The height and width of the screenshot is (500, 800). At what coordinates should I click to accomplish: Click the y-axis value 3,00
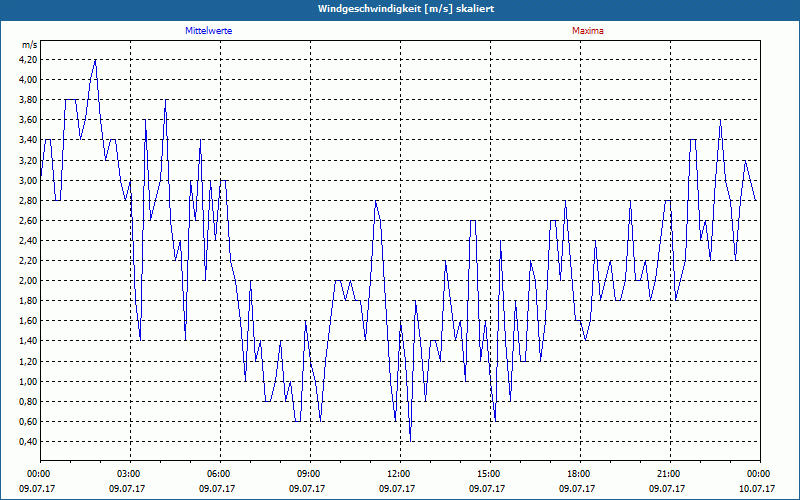(28, 180)
